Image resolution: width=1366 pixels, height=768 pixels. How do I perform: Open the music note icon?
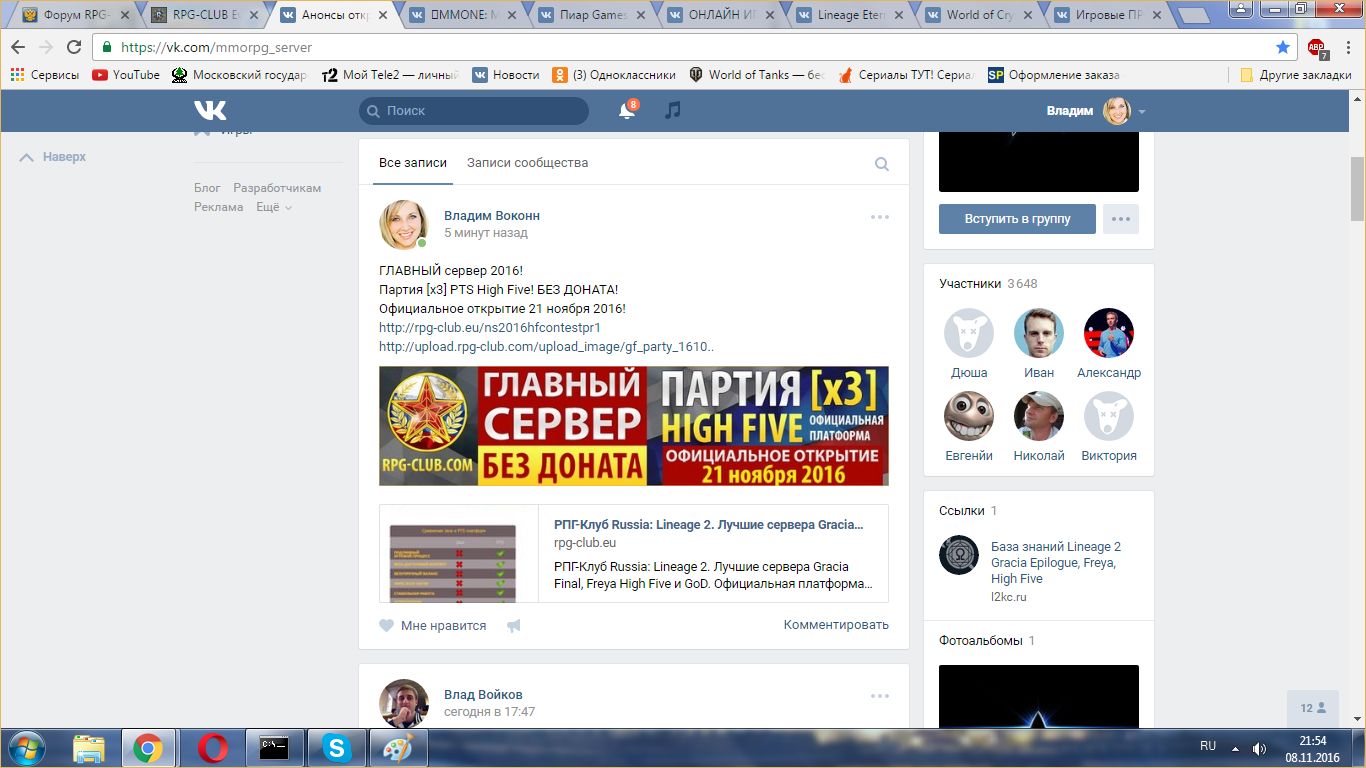(673, 111)
